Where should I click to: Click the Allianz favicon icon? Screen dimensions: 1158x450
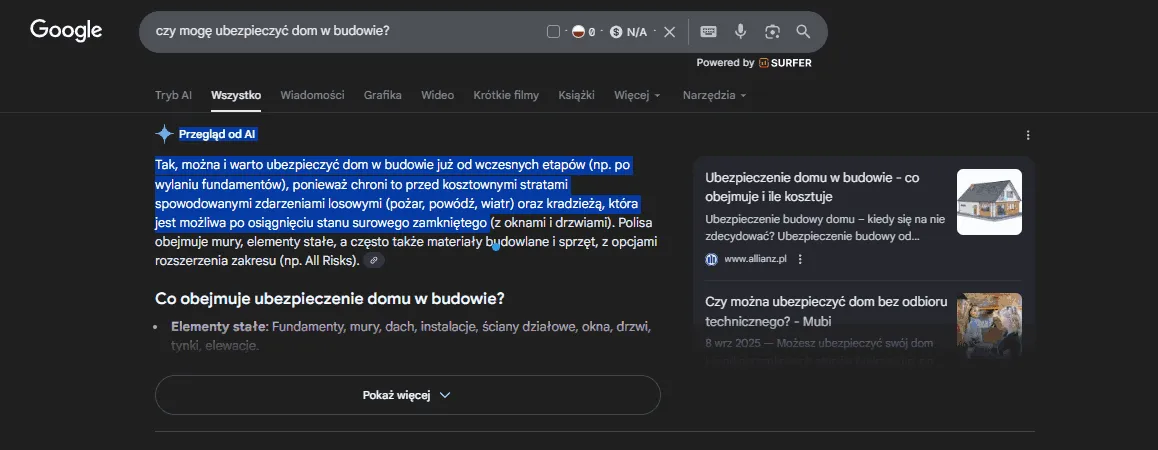click(711, 259)
